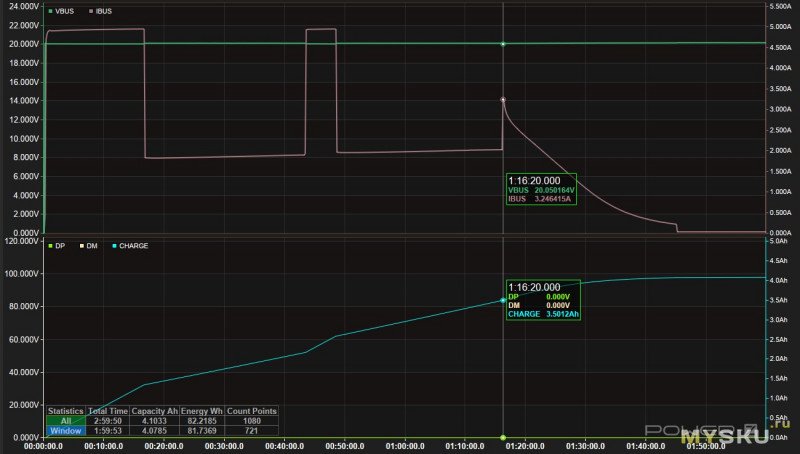The height and width of the screenshot is (454, 800).
Task: Click the Statistics header cell
Action: point(66,410)
